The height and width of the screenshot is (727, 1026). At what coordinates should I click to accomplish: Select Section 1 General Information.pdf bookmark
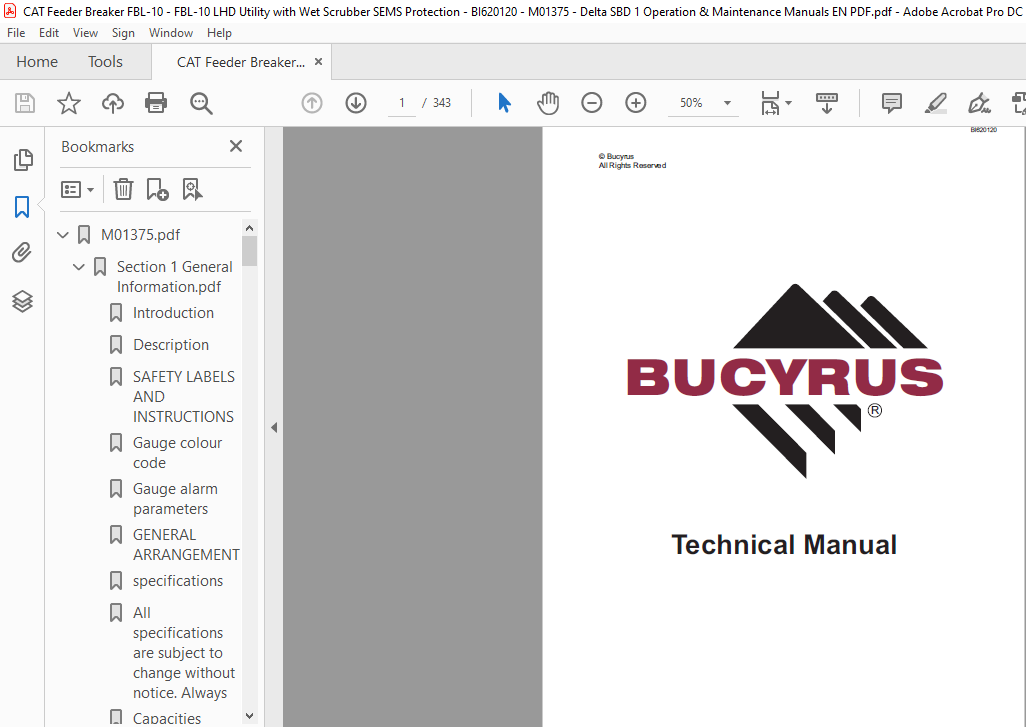[175, 277]
